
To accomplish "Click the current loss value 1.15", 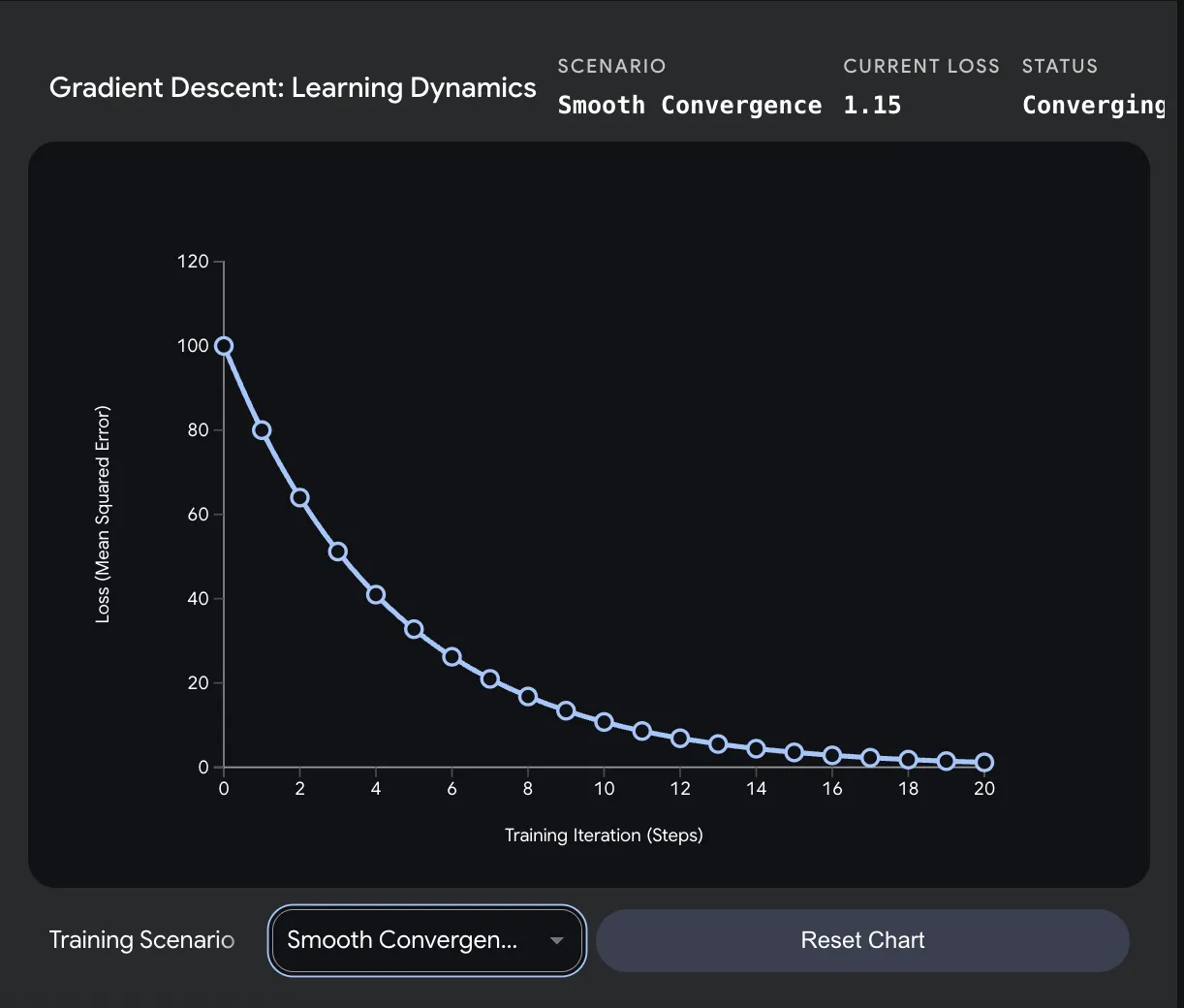I will click(872, 105).
